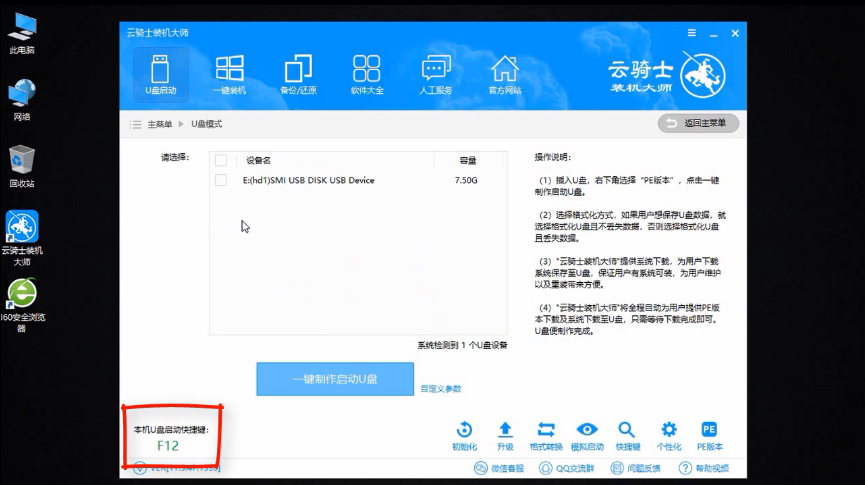Viewport: 865px width, 485px height.
Task: Open 此电脑 desktop icon
Action: tap(22, 33)
